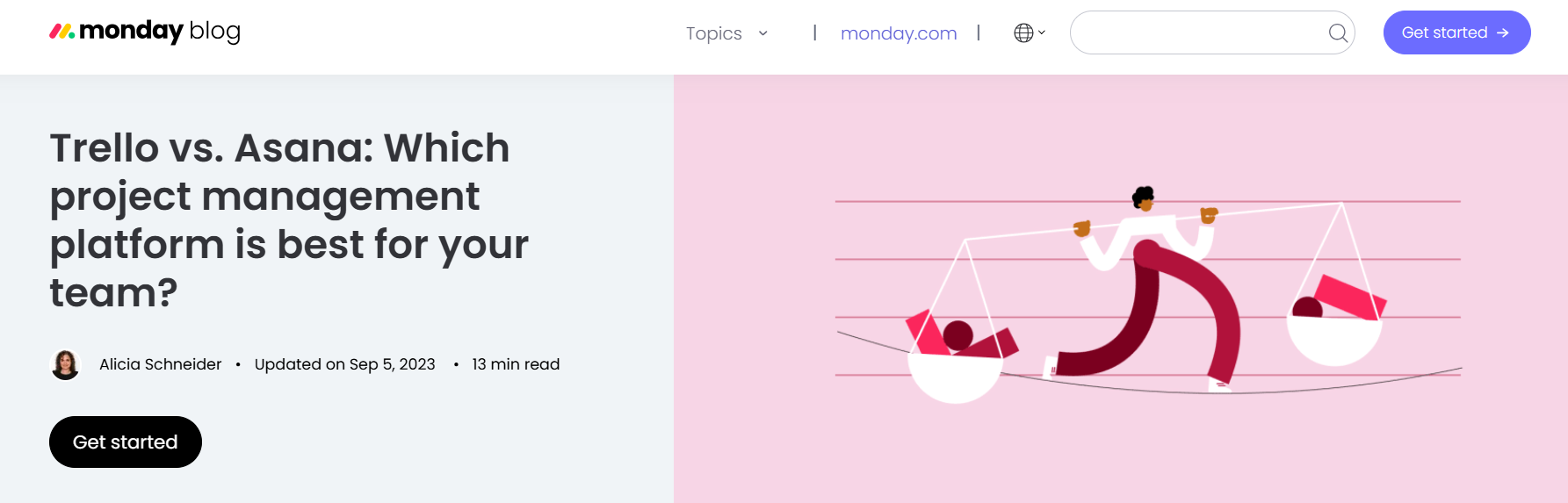
Task: Click the 13 min read label
Action: tap(516, 364)
